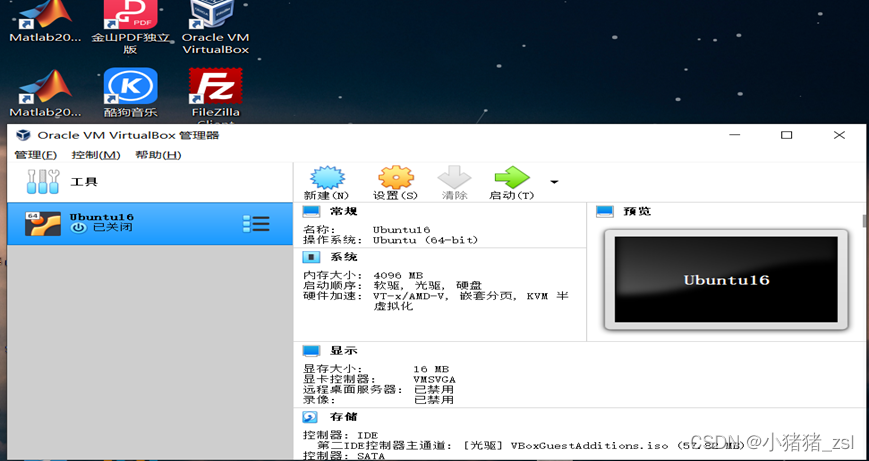Click the name value Ubuntu16 in 常规
The height and width of the screenshot is (461, 869).
401,229
